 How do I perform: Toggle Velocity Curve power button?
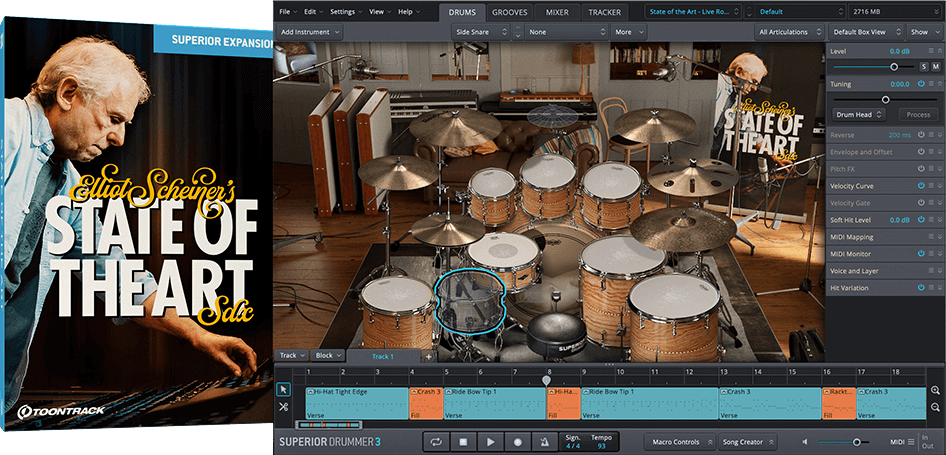pyautogui.click(x=921, y=185)
